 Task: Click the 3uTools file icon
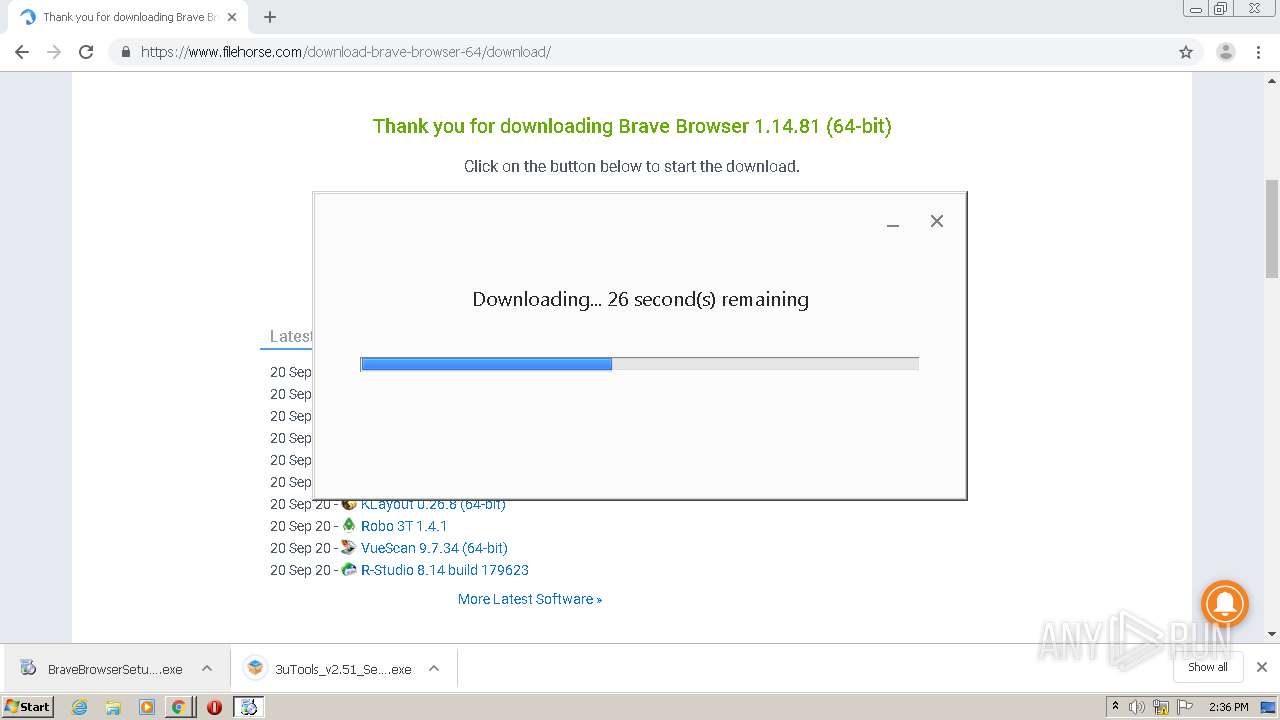click(256, 668)
